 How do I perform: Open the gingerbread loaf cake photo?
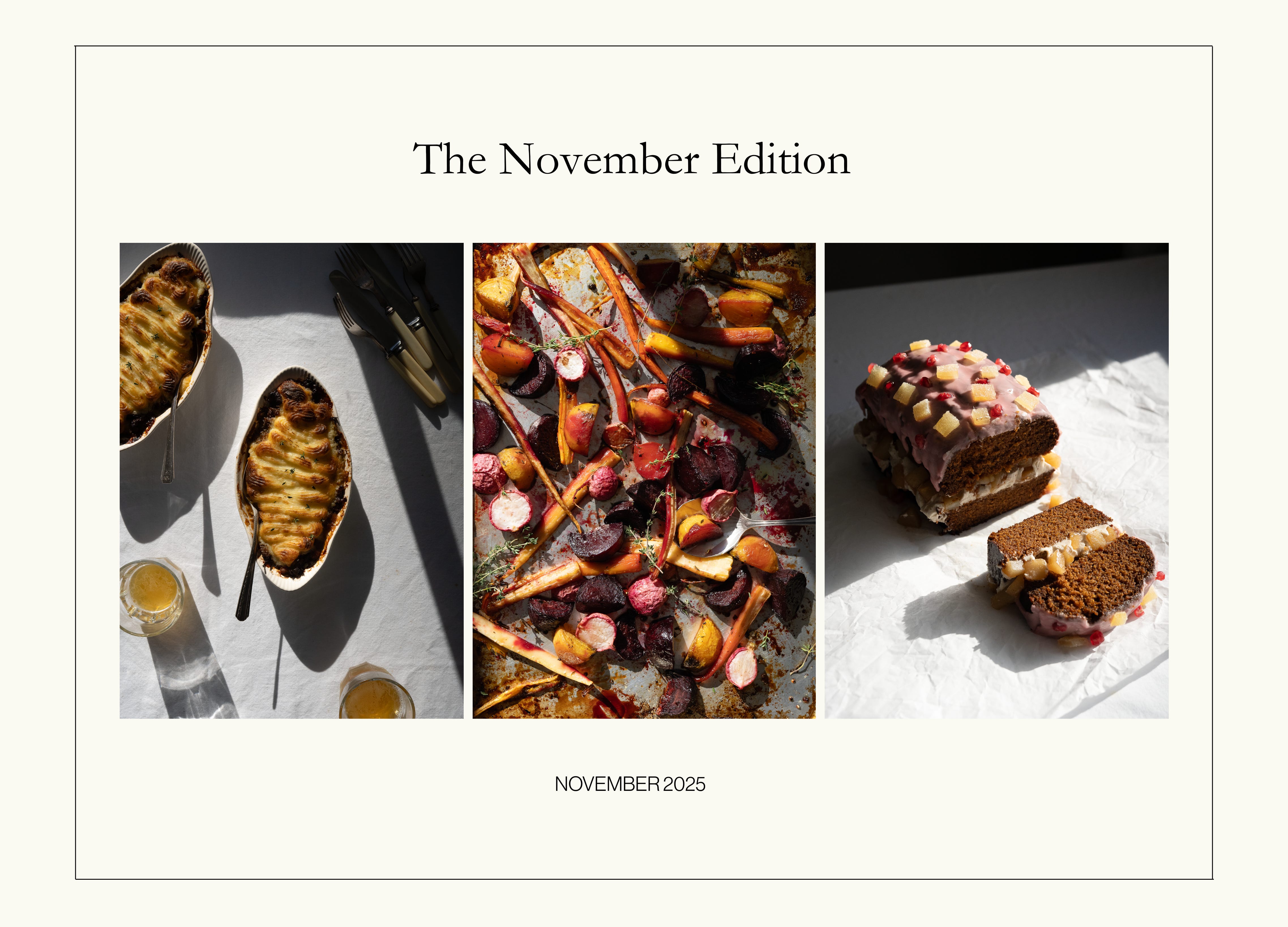tap(997, 481)
